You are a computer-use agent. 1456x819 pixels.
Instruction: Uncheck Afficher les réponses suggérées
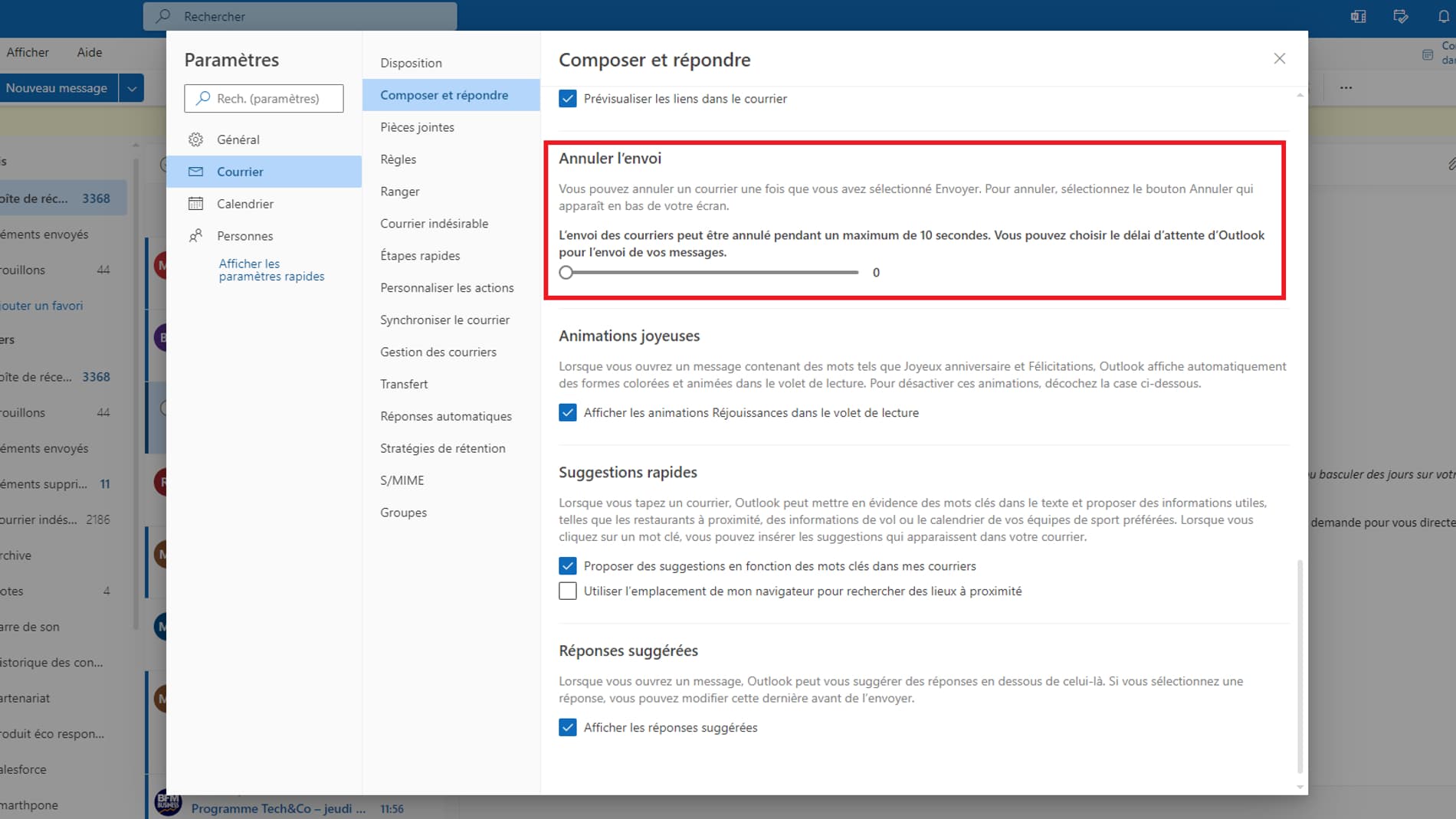[568, 728]
